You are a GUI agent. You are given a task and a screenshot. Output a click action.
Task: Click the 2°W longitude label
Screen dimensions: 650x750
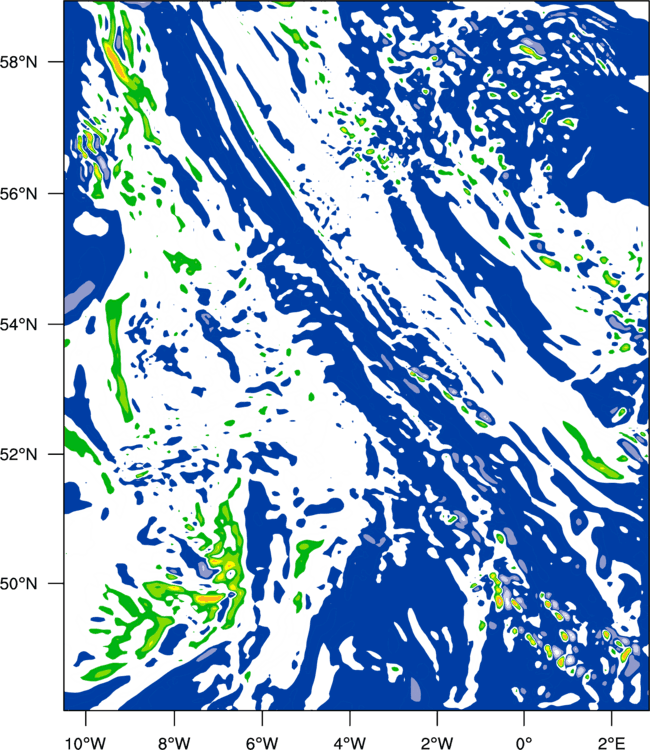[437, 743]
